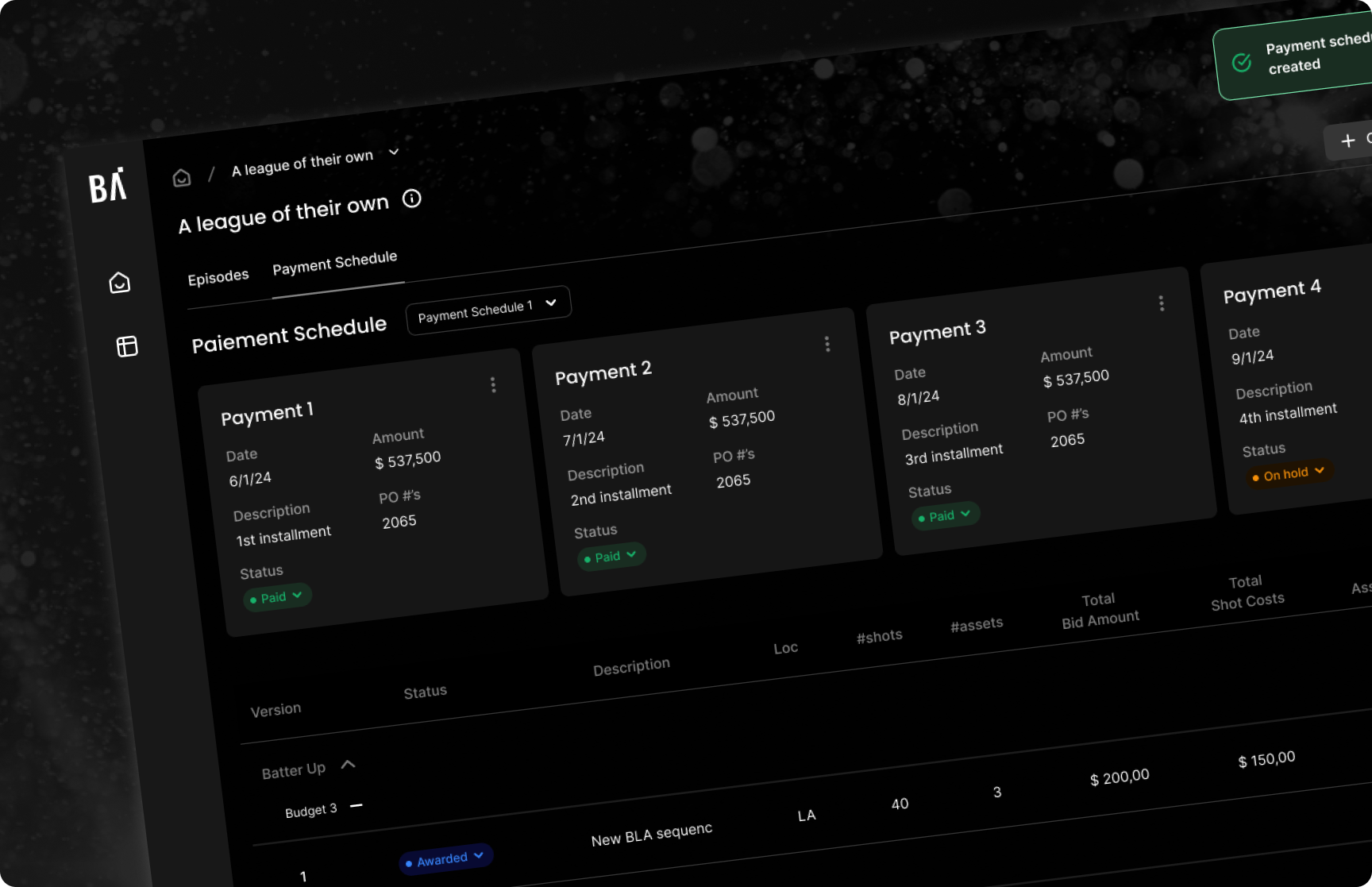Click the #shots column header
Image resolution: width=1372 pixels, height=887 pixels.
(x=880, y=637)
